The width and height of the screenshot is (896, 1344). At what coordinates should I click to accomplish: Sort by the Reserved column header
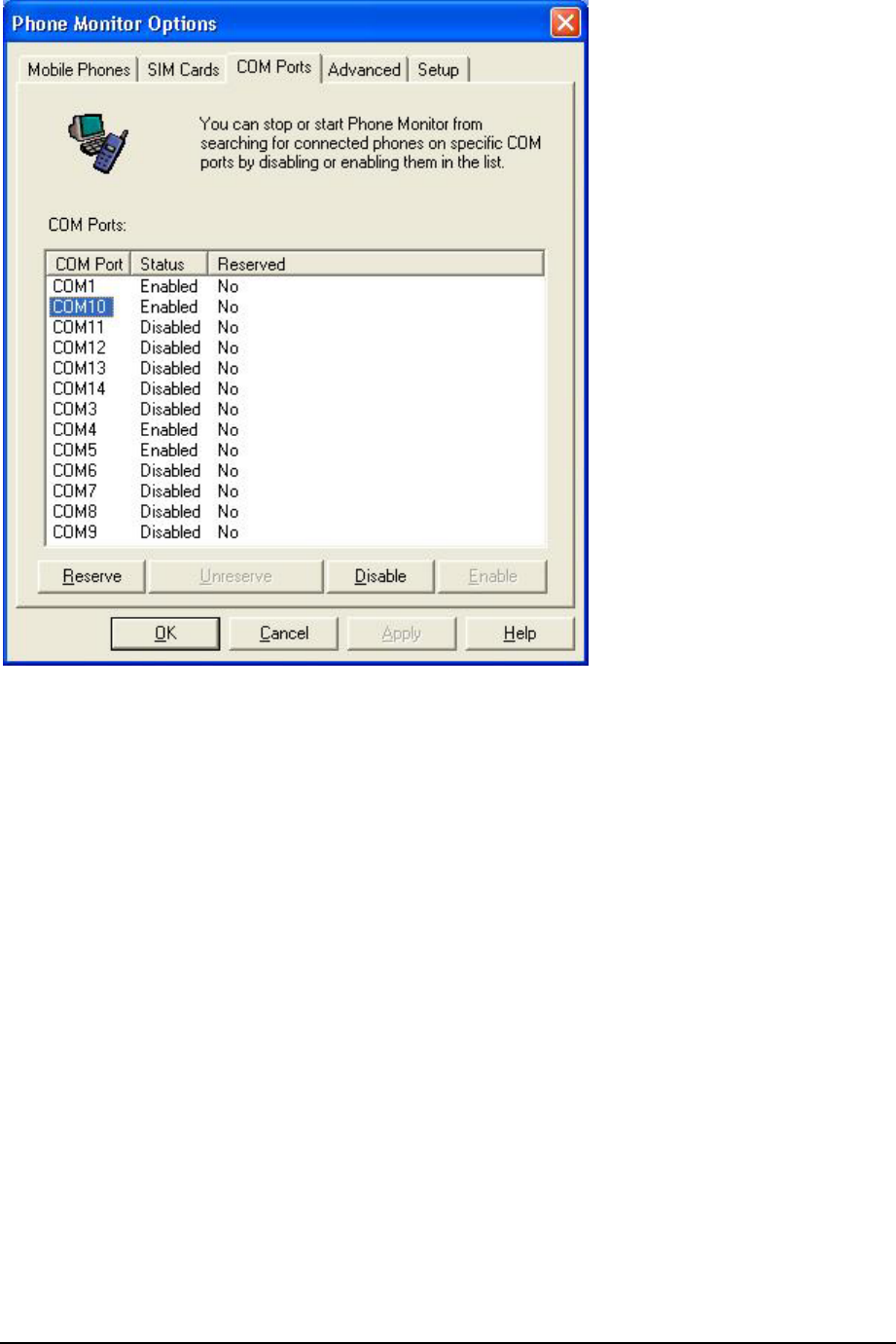tap(376, 264)
